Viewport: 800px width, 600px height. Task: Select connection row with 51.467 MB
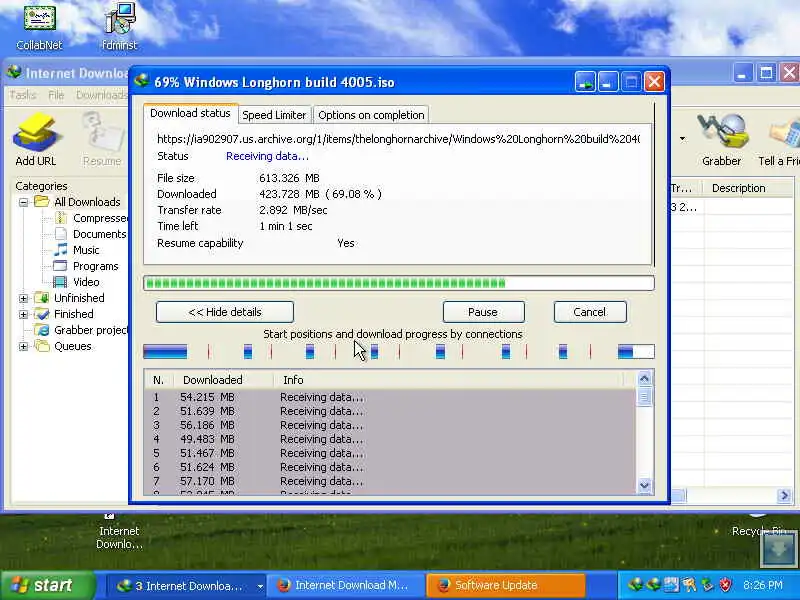[x=390, y=453]
